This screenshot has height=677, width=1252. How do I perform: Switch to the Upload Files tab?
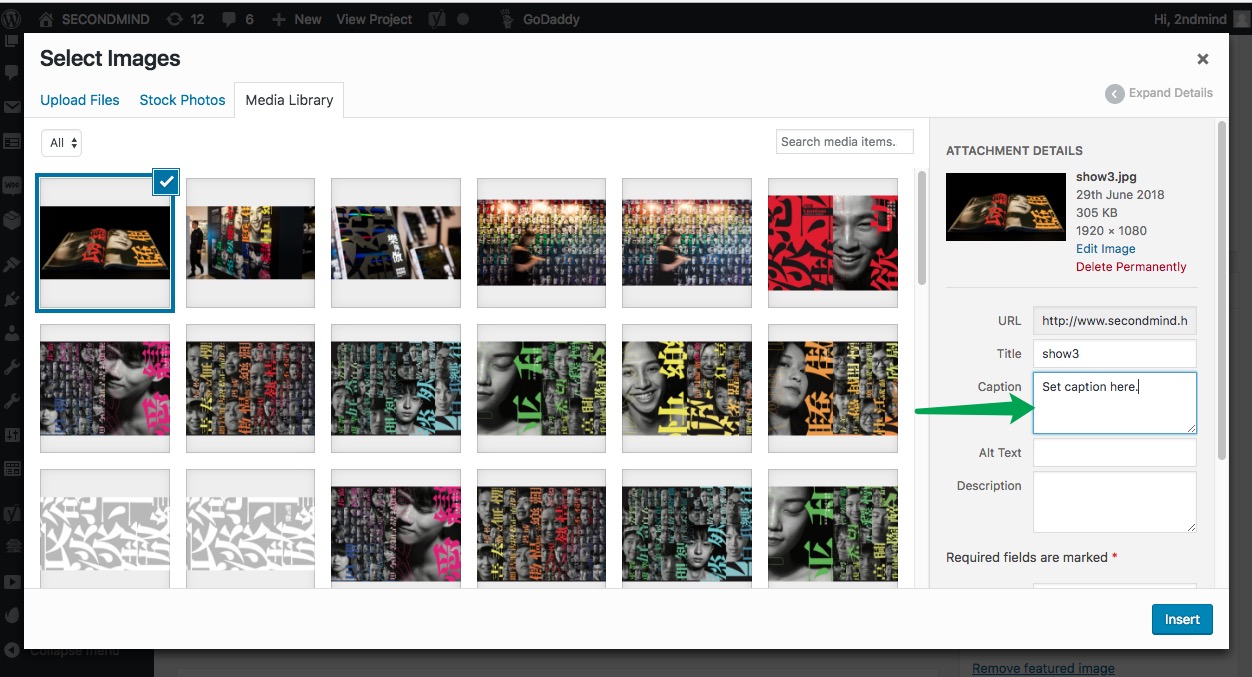pyautogui.click(x=80, y=100)
